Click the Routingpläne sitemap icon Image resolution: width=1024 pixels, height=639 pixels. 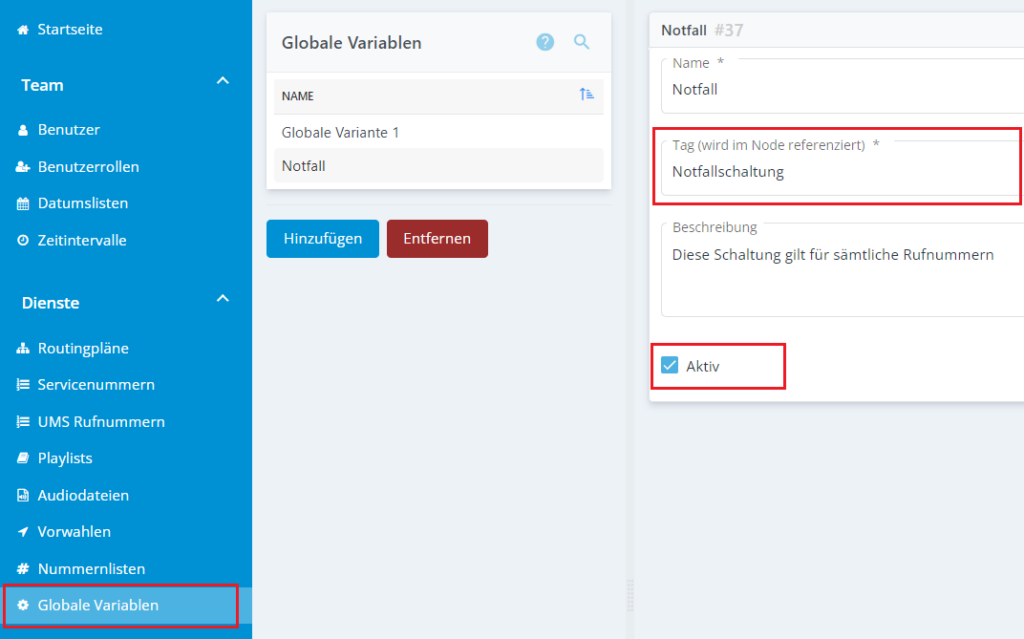pos(23,349)
